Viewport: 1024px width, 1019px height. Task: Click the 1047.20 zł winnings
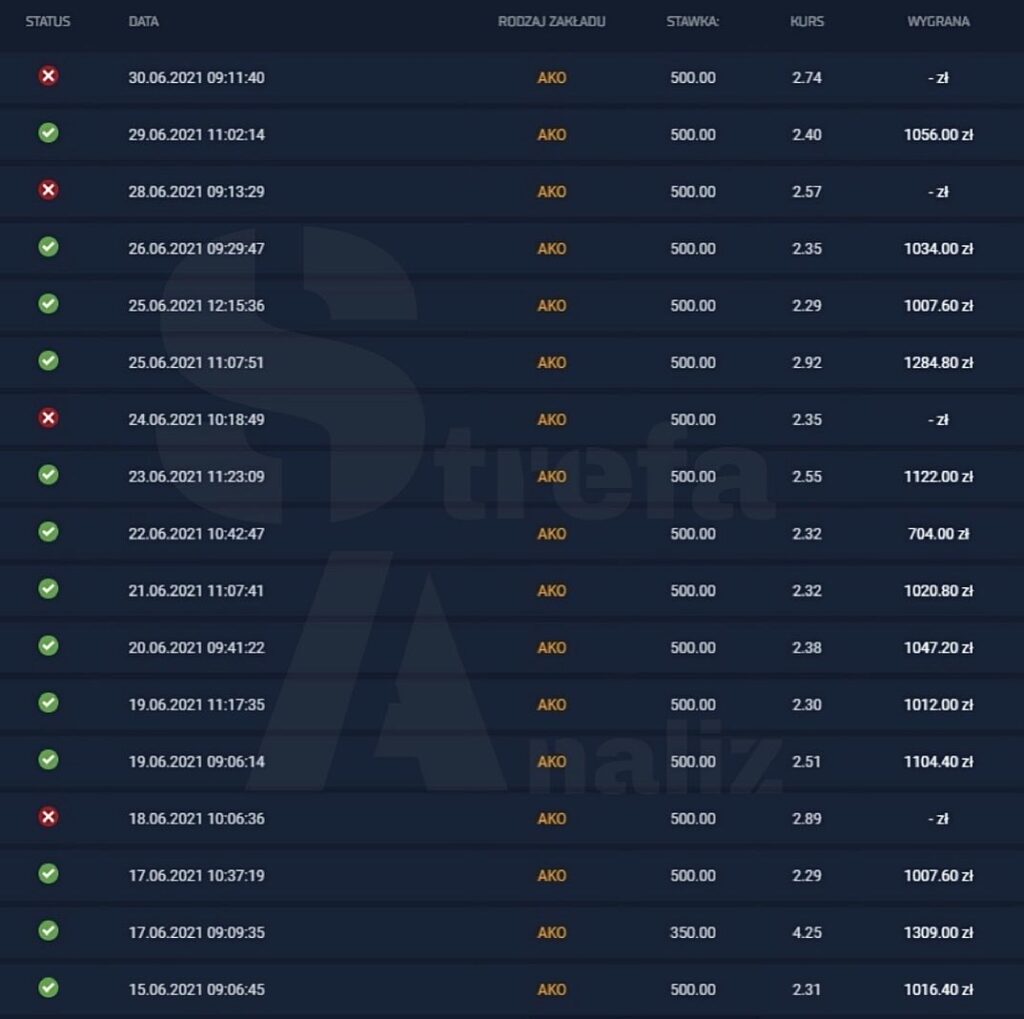click(938, 648)
